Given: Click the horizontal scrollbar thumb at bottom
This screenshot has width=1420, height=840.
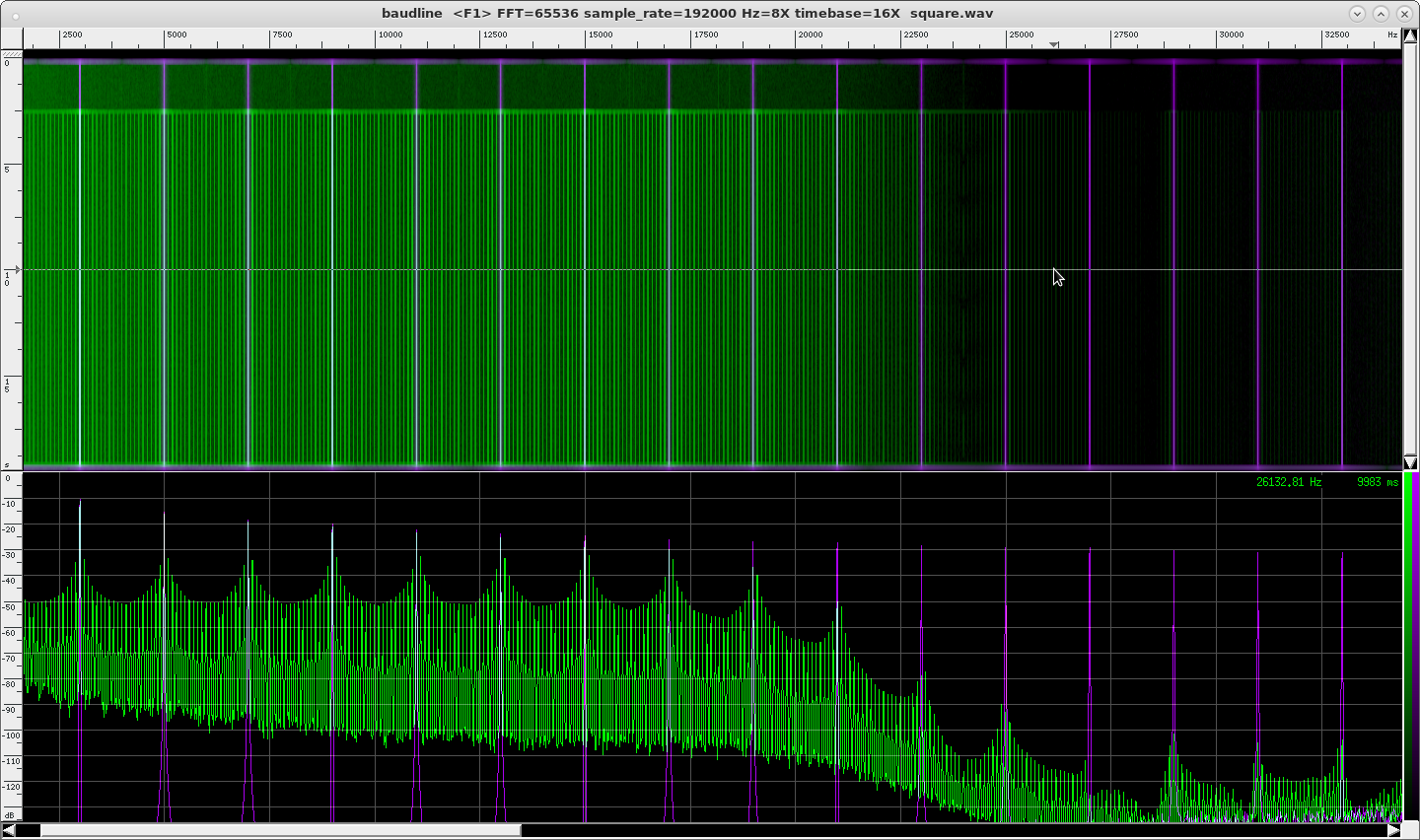Looking at the screenshot, I should coord(281,830).
